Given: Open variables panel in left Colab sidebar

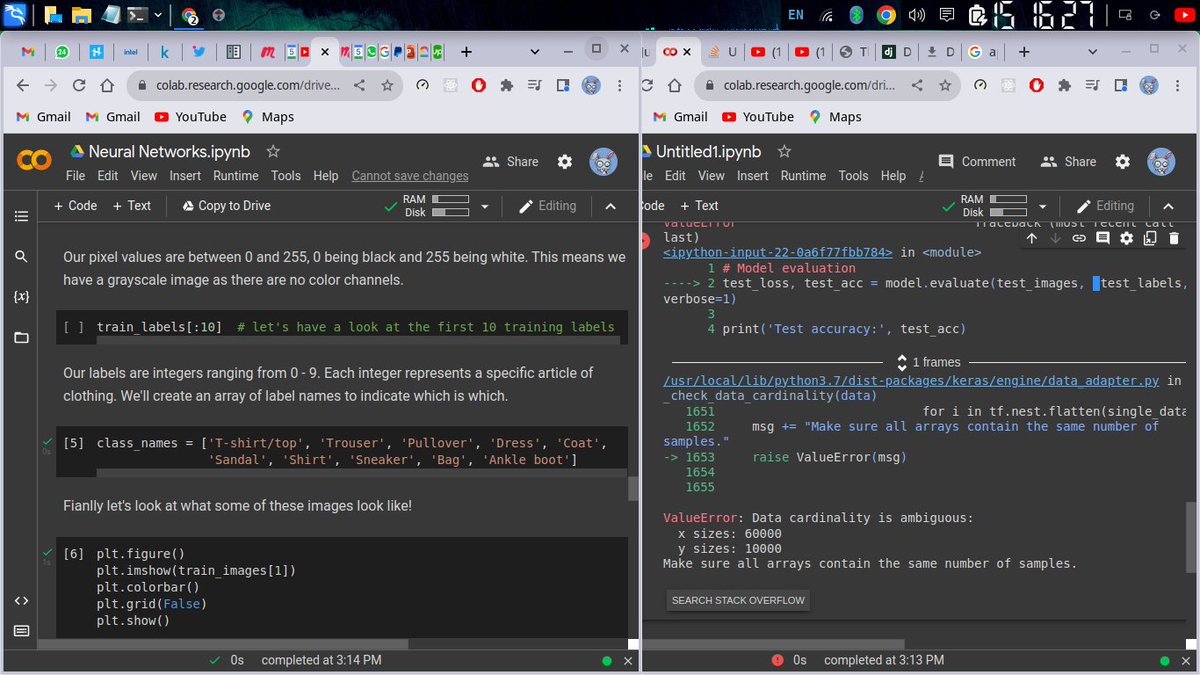Looking at the screenshot, I should tap(21, 297).
